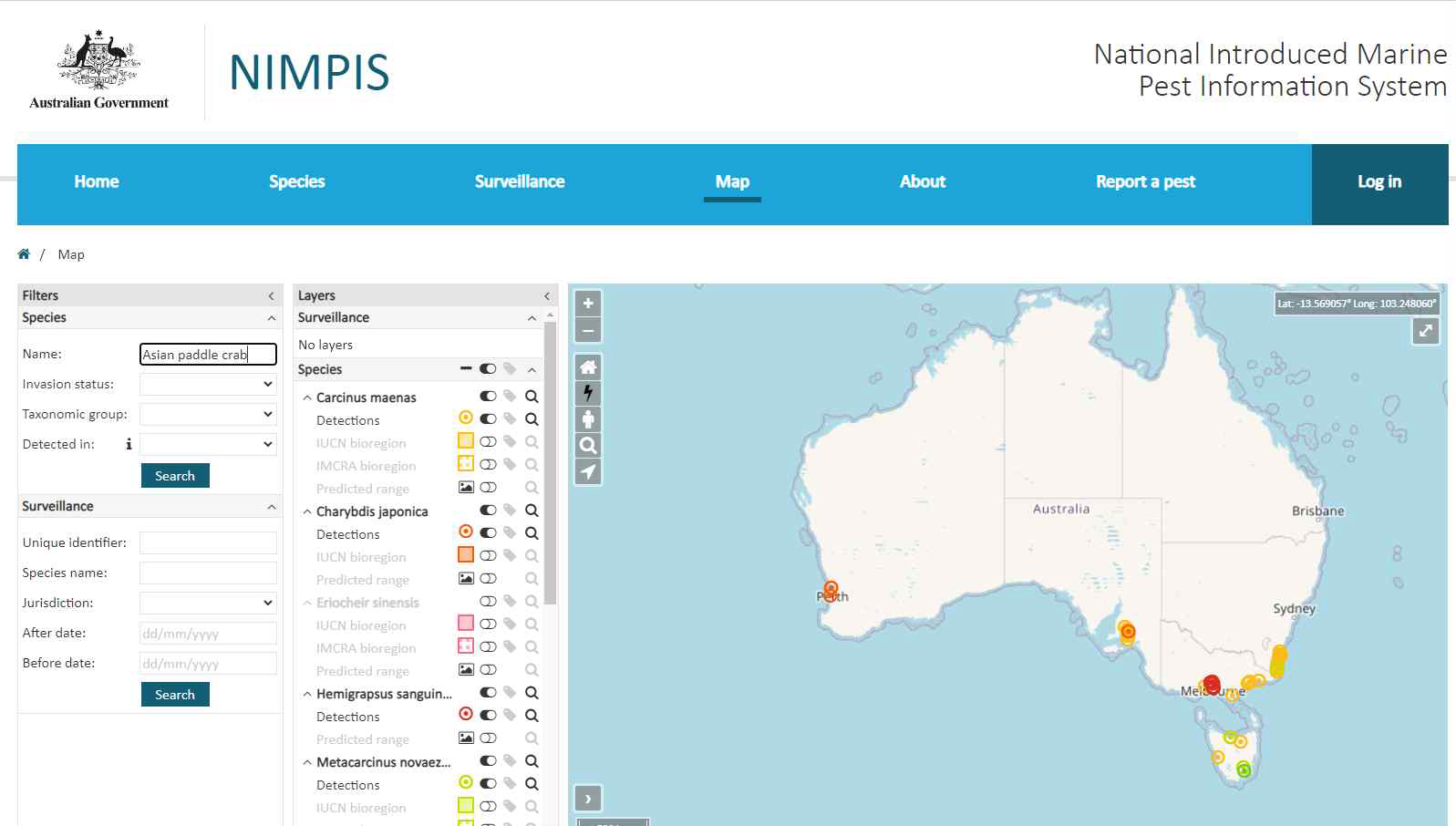Activate the locate-me arrow tool

tap(588, 471)
